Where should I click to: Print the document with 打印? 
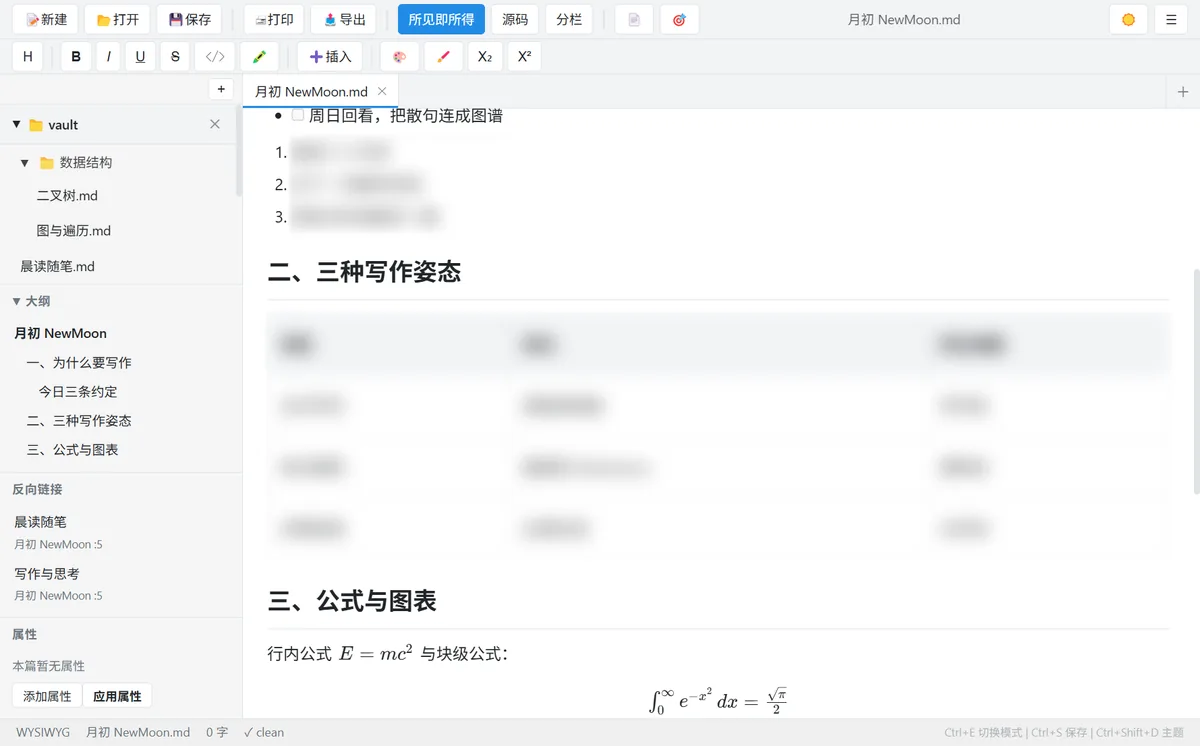tap(274, 19)
